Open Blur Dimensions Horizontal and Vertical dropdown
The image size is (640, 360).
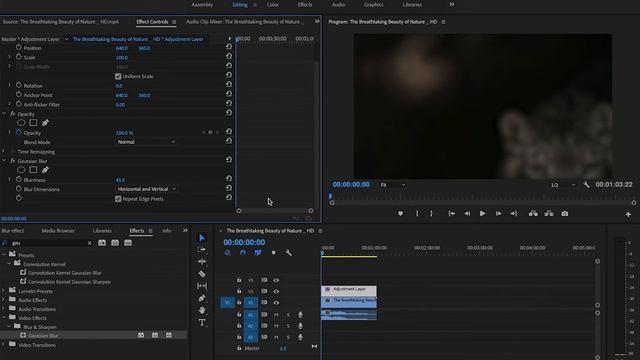click(147, 189)
